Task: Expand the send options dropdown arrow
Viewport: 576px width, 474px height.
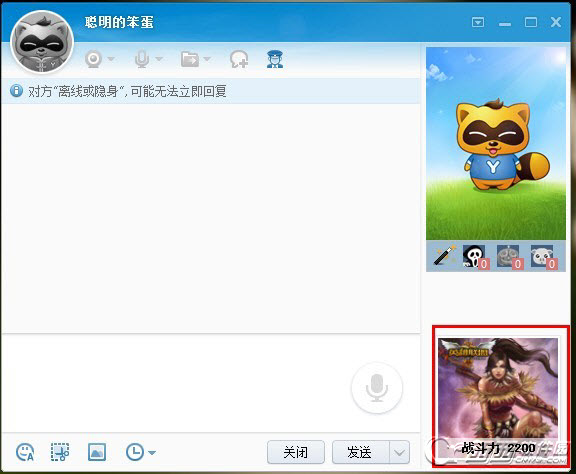Action: coord(399,452)
